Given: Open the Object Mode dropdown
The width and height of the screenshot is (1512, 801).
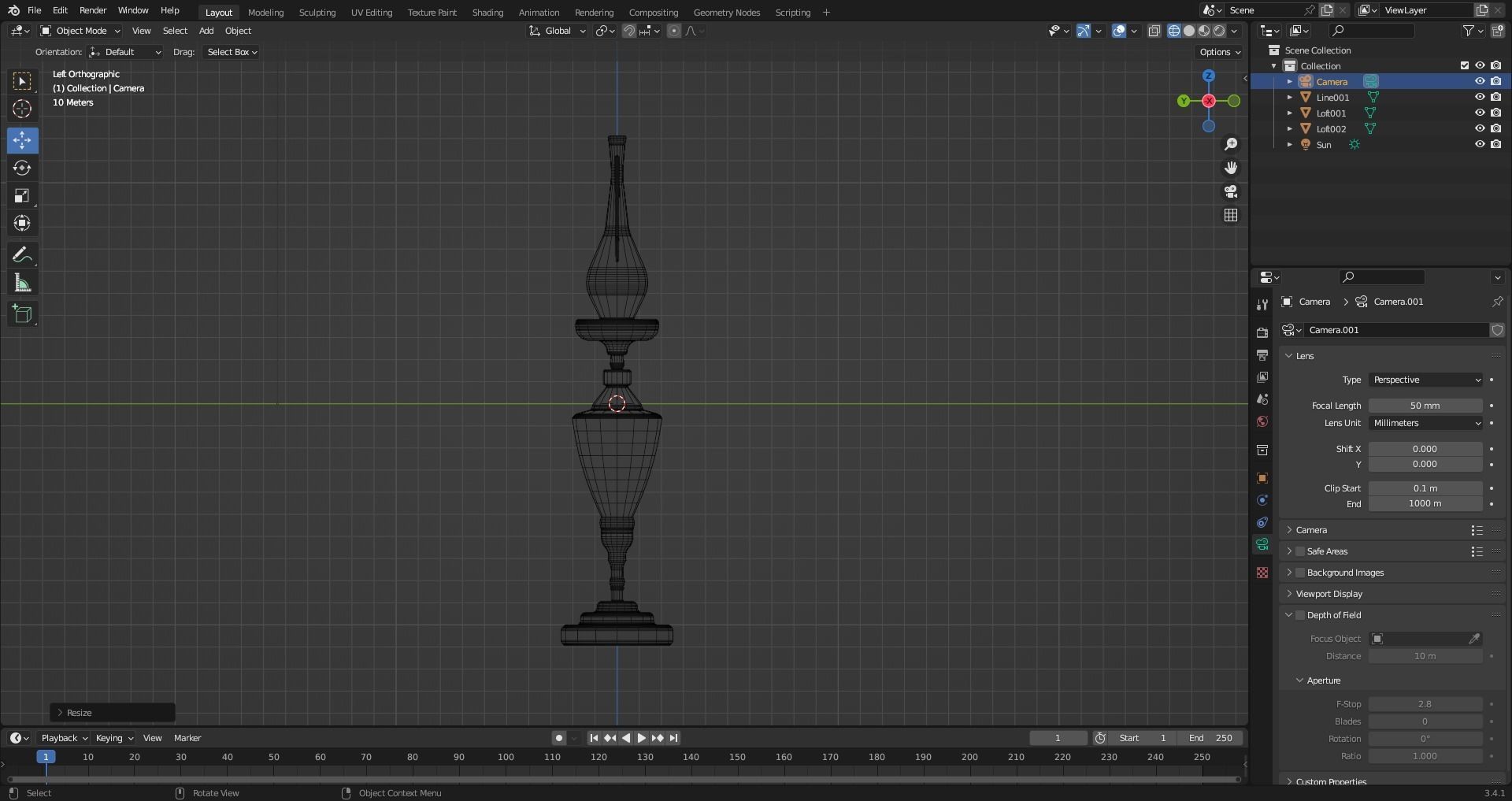Looking at the screenshot, I should pos(80,31).
